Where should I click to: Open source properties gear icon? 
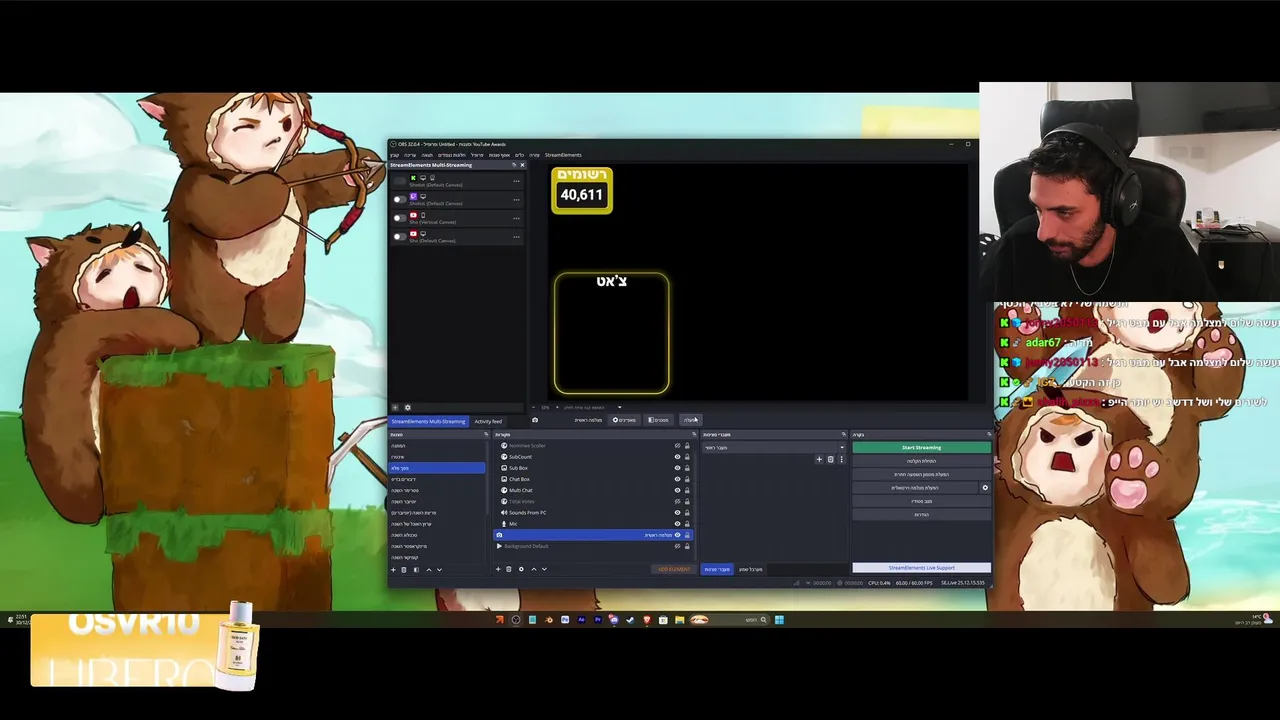click(521, 569)
